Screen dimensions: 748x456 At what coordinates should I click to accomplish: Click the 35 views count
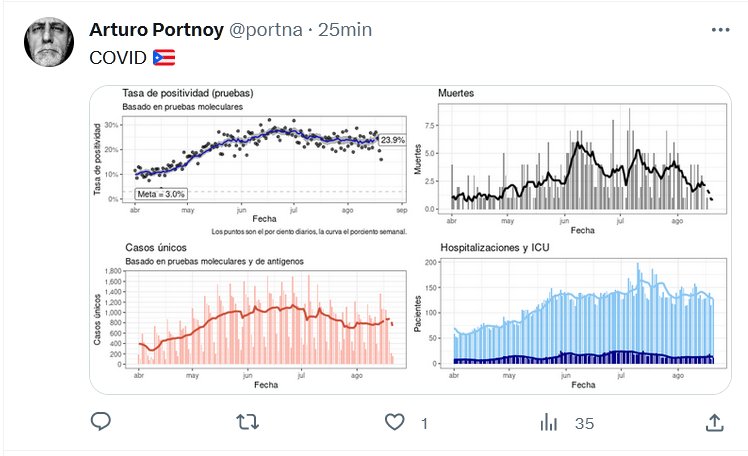click(584, 424)
